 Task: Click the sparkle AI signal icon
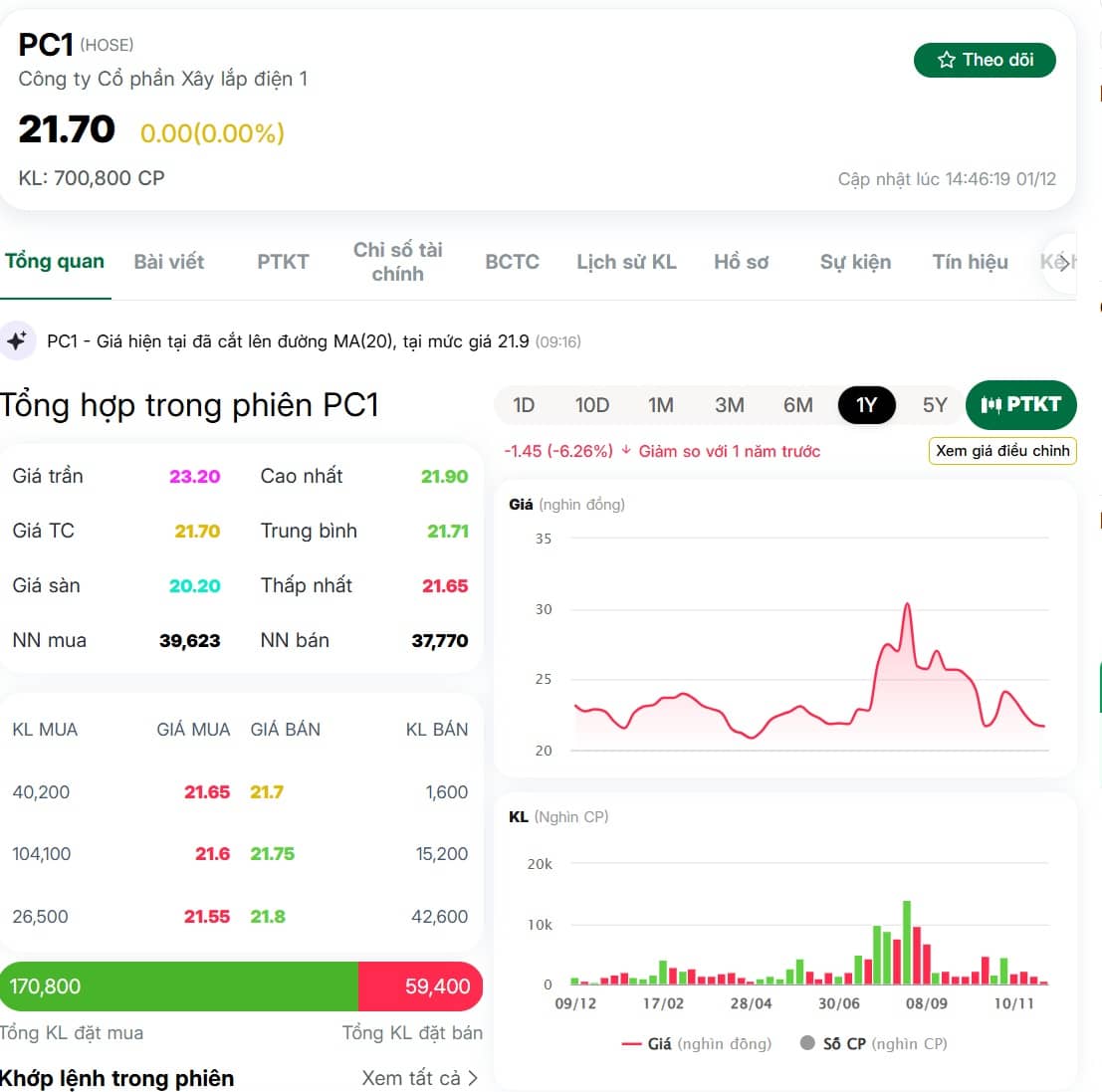click(x=17, y=340)
